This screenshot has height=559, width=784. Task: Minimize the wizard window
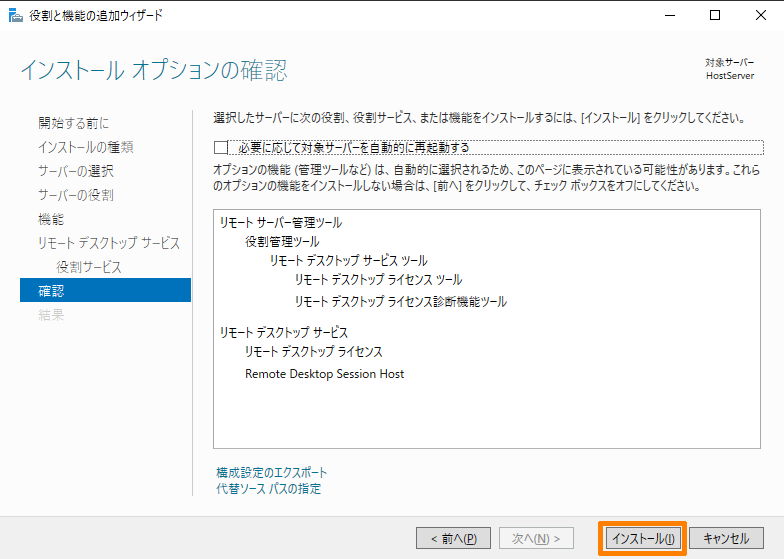pos(670,16)
